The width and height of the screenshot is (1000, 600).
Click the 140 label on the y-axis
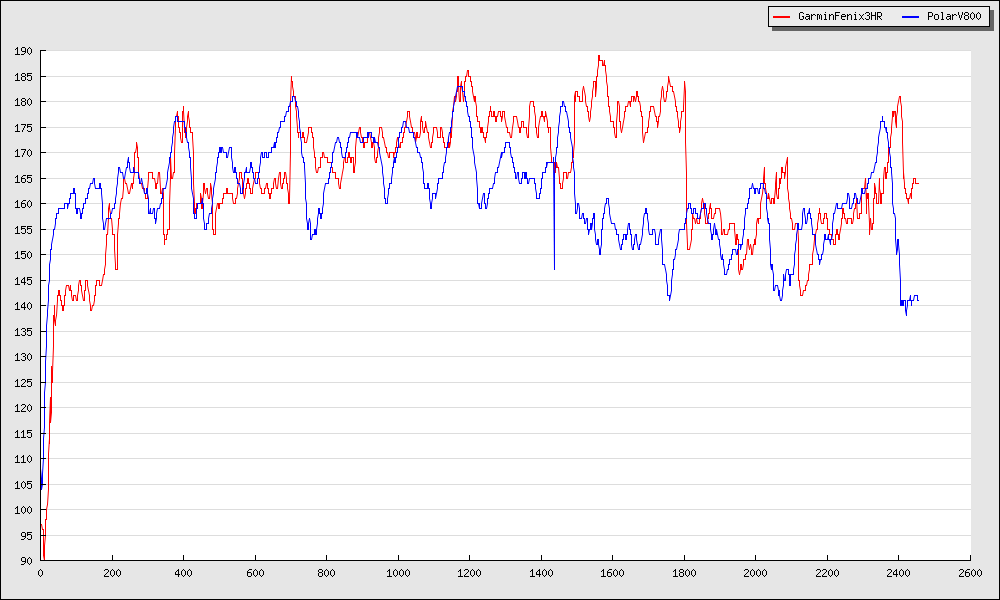click(23, 306)
